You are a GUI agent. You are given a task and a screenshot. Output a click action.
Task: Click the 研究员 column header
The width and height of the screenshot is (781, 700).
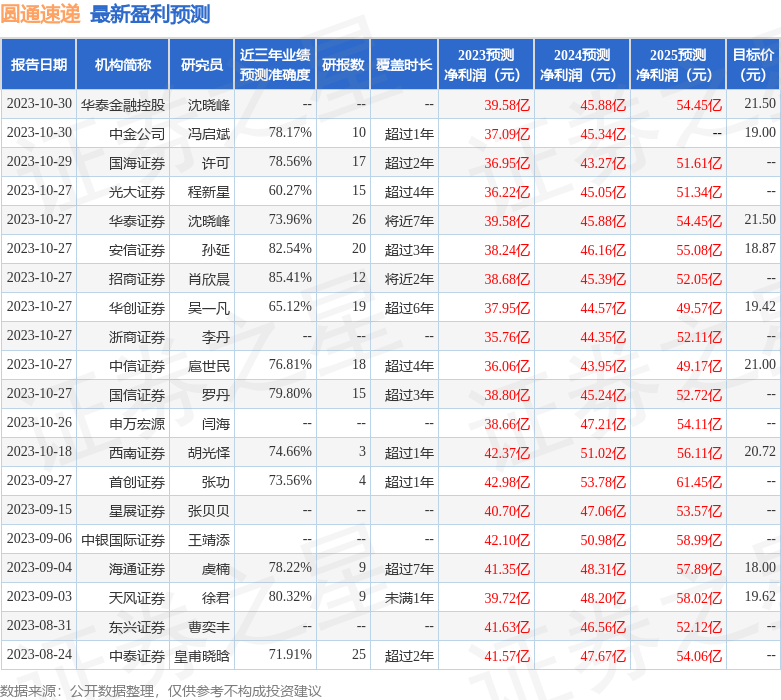[x=202, y=64]
